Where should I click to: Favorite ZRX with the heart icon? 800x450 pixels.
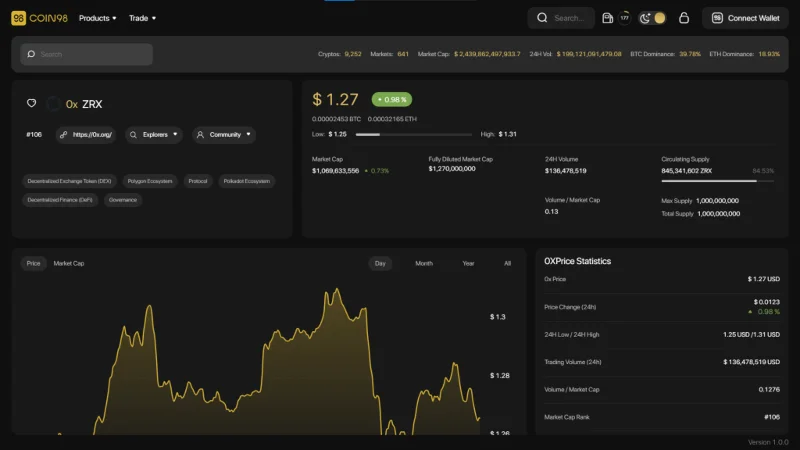32,103
